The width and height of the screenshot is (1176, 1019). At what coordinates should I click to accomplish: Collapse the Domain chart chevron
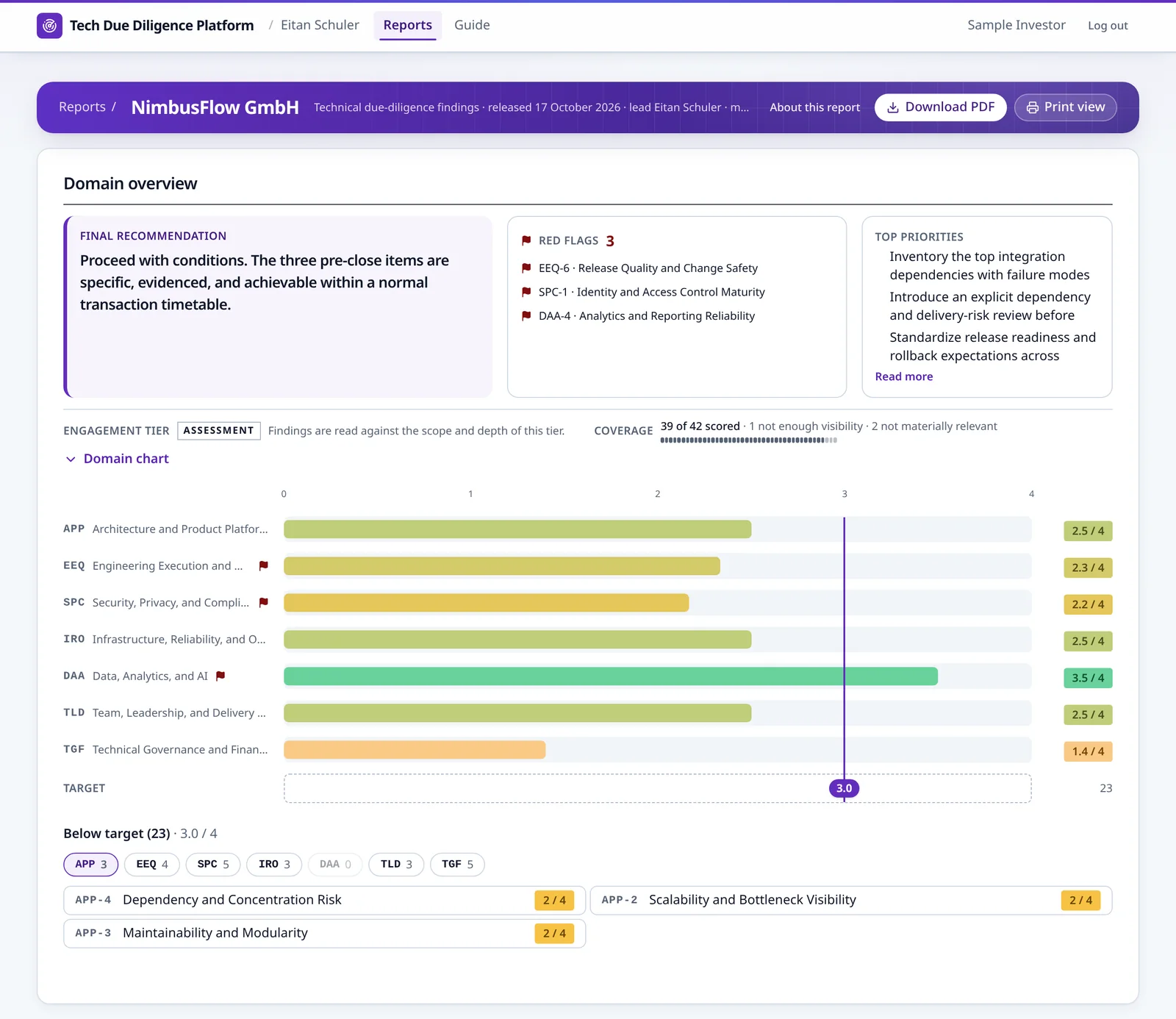coord(71,459)
